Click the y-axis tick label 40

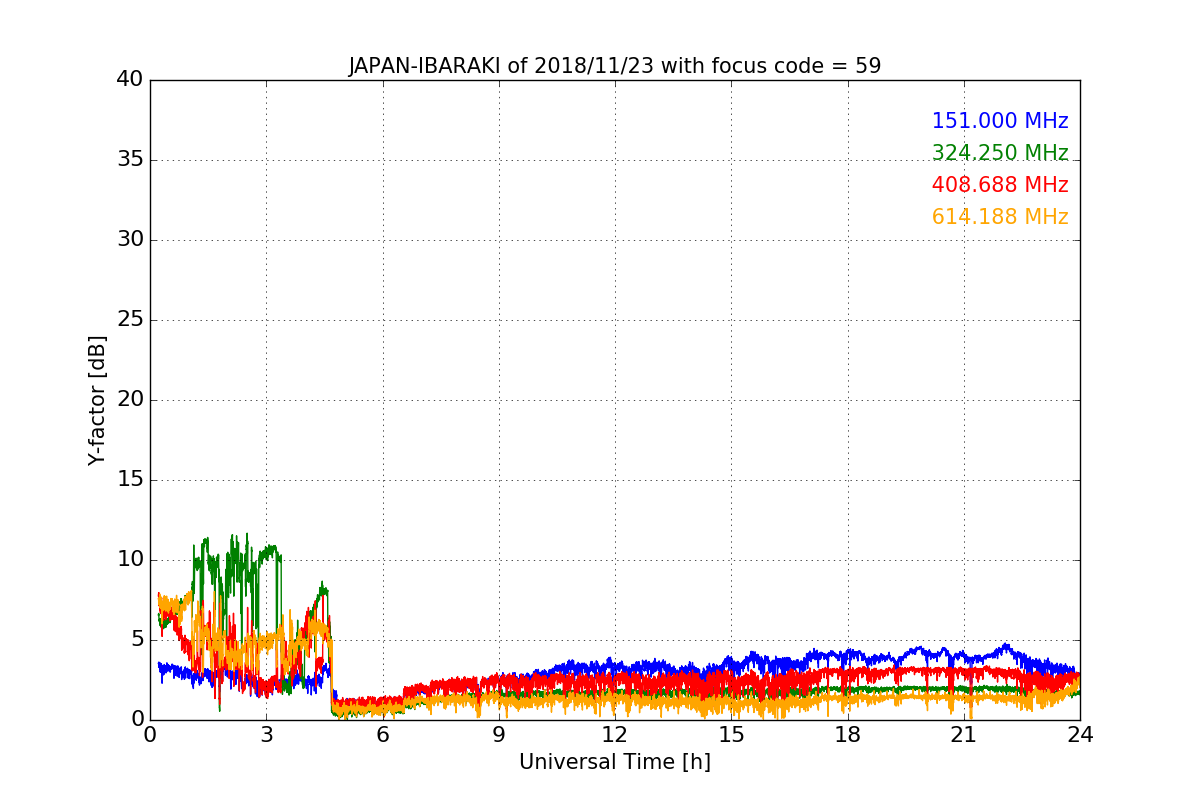(130, 79)
